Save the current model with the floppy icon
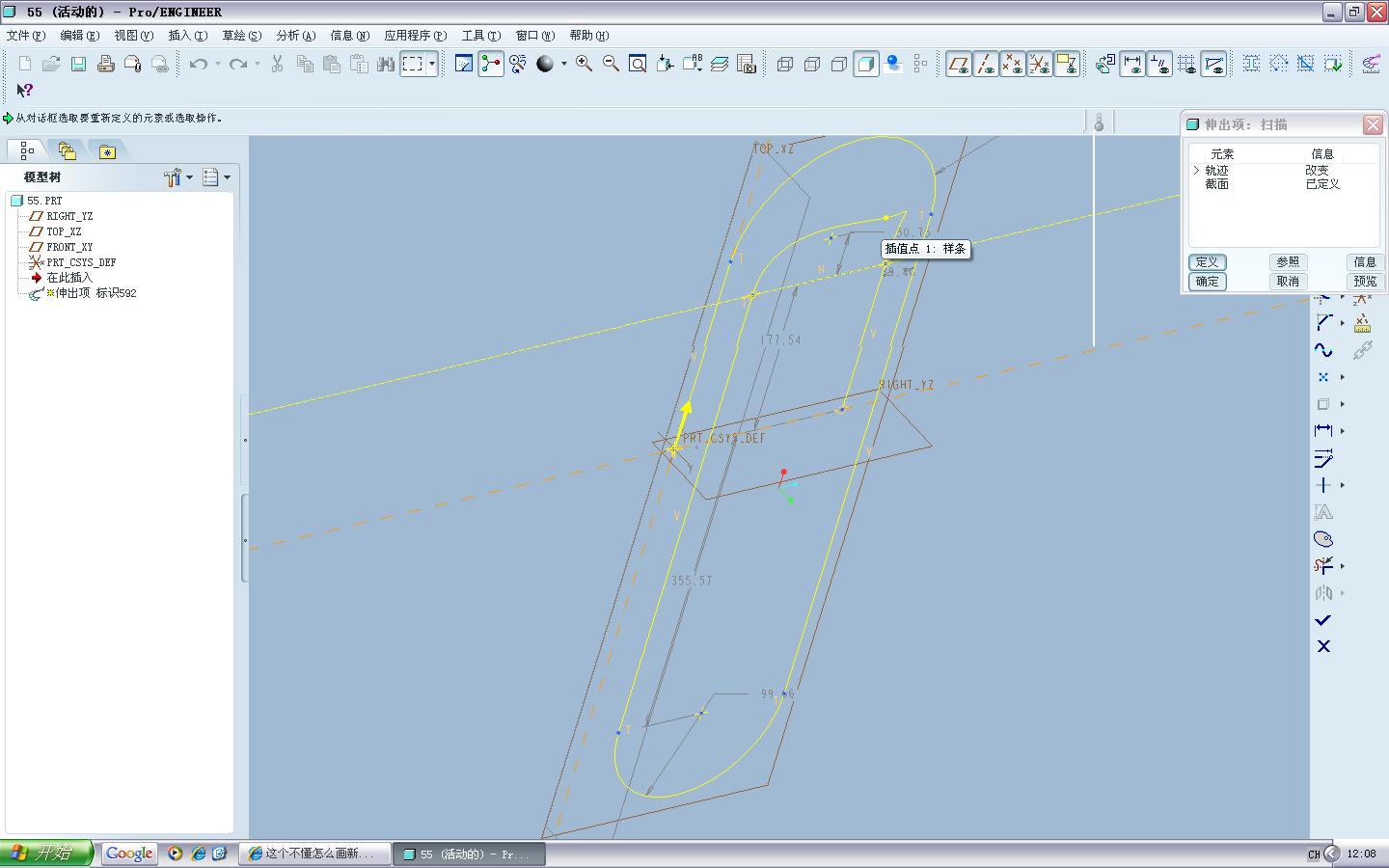The image size is (1389, 868). (x=79, y=64)
